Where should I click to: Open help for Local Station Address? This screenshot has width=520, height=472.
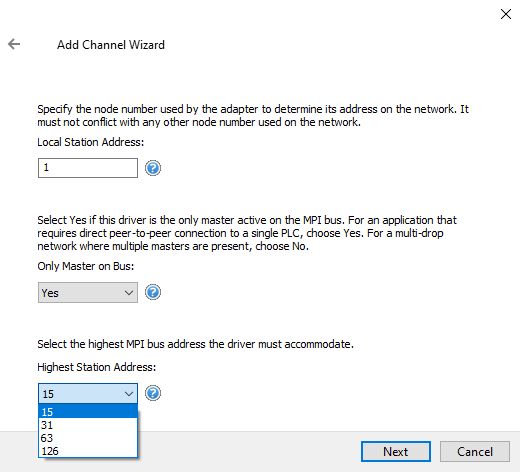pyautogui.click(x=153, y=168)
